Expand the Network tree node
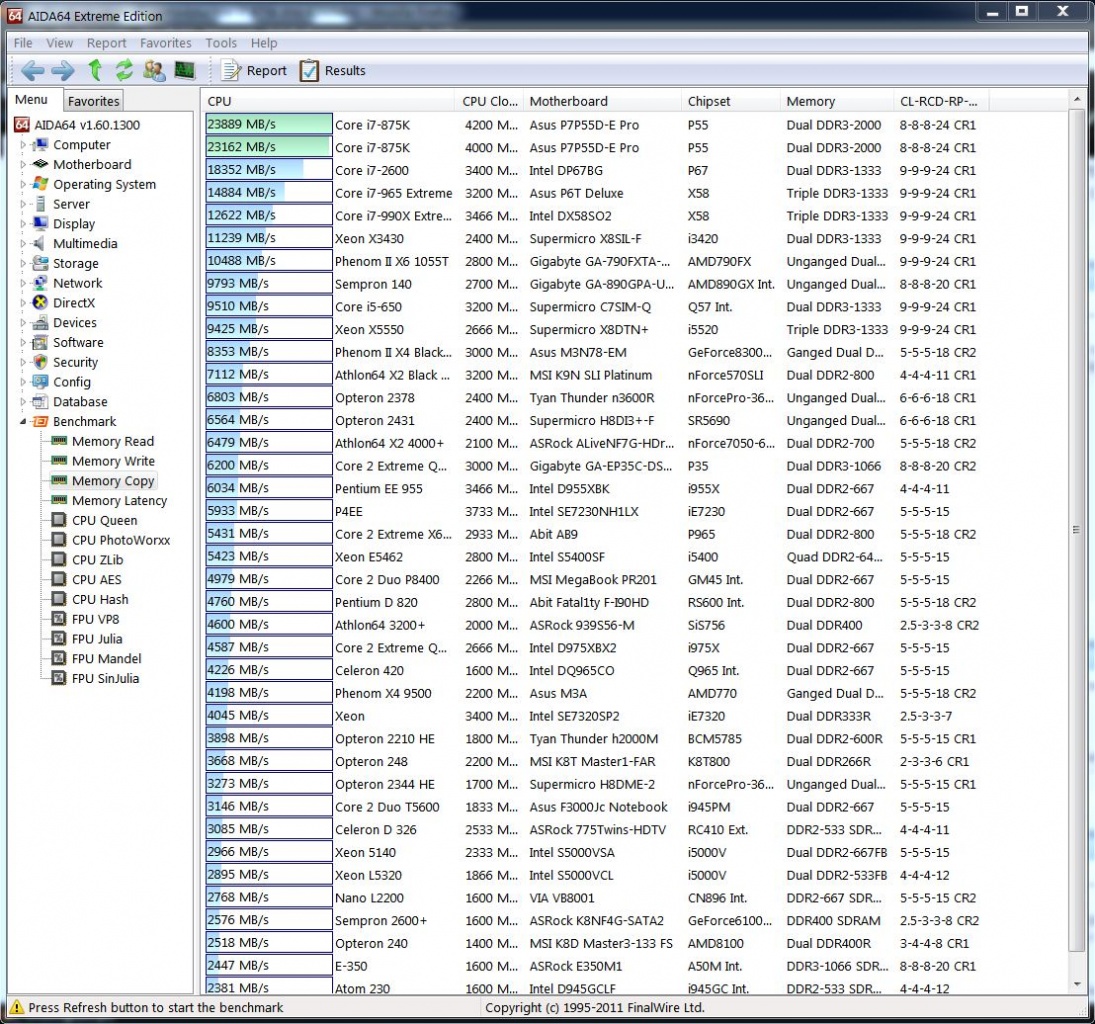 pos(23,283)
